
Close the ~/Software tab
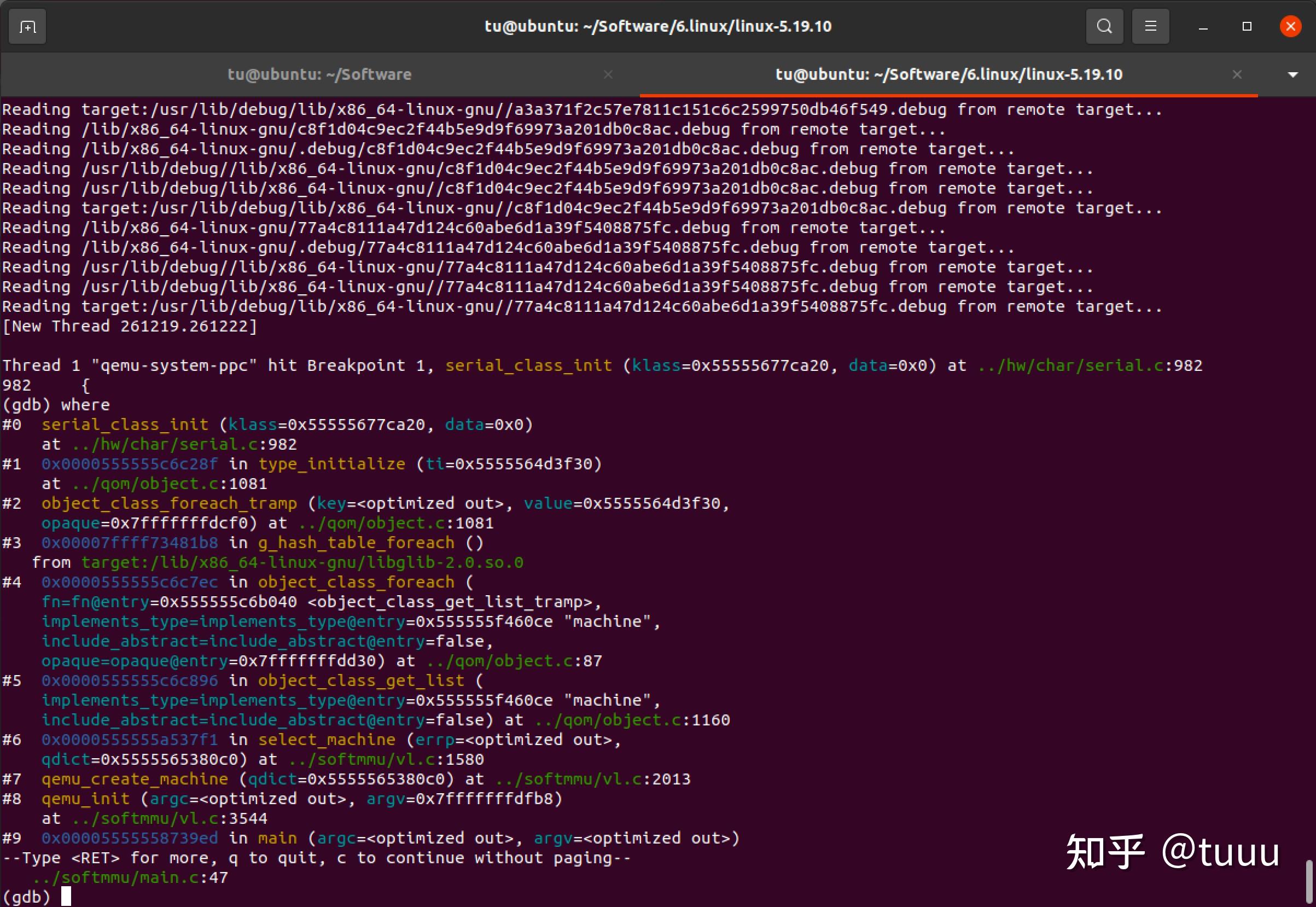click(x=608, y=74)
